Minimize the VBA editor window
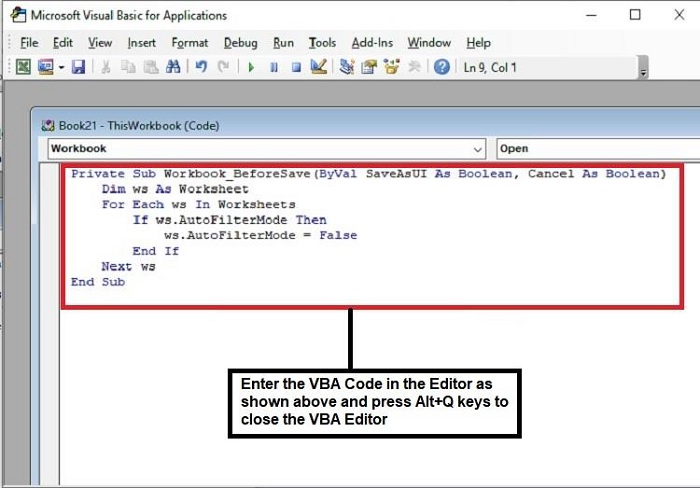700x488 pixels. [592, 15]
